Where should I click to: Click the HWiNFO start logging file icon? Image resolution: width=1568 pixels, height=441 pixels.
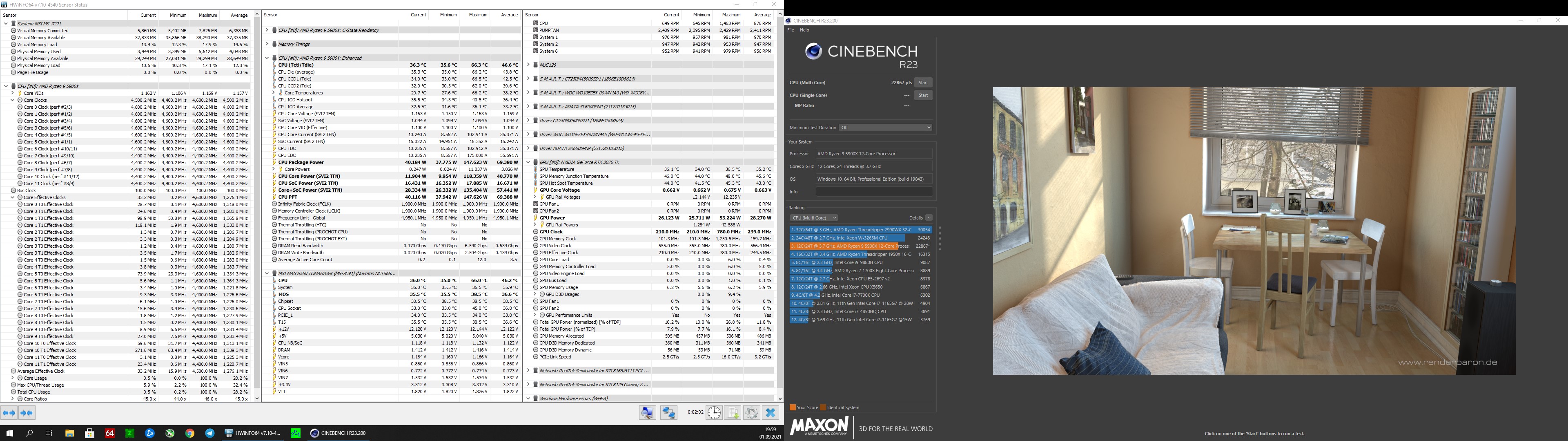click(x=733, y=413)
